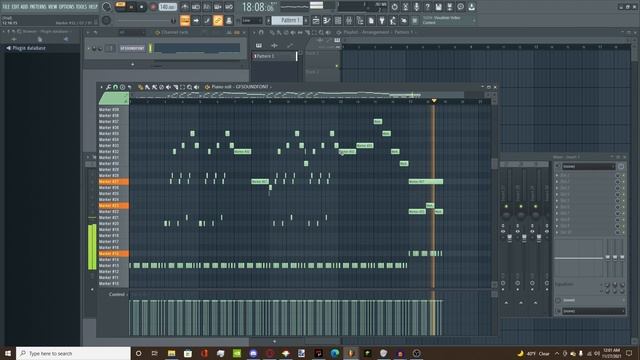Open the Line snap dropdown

(252, 20)
